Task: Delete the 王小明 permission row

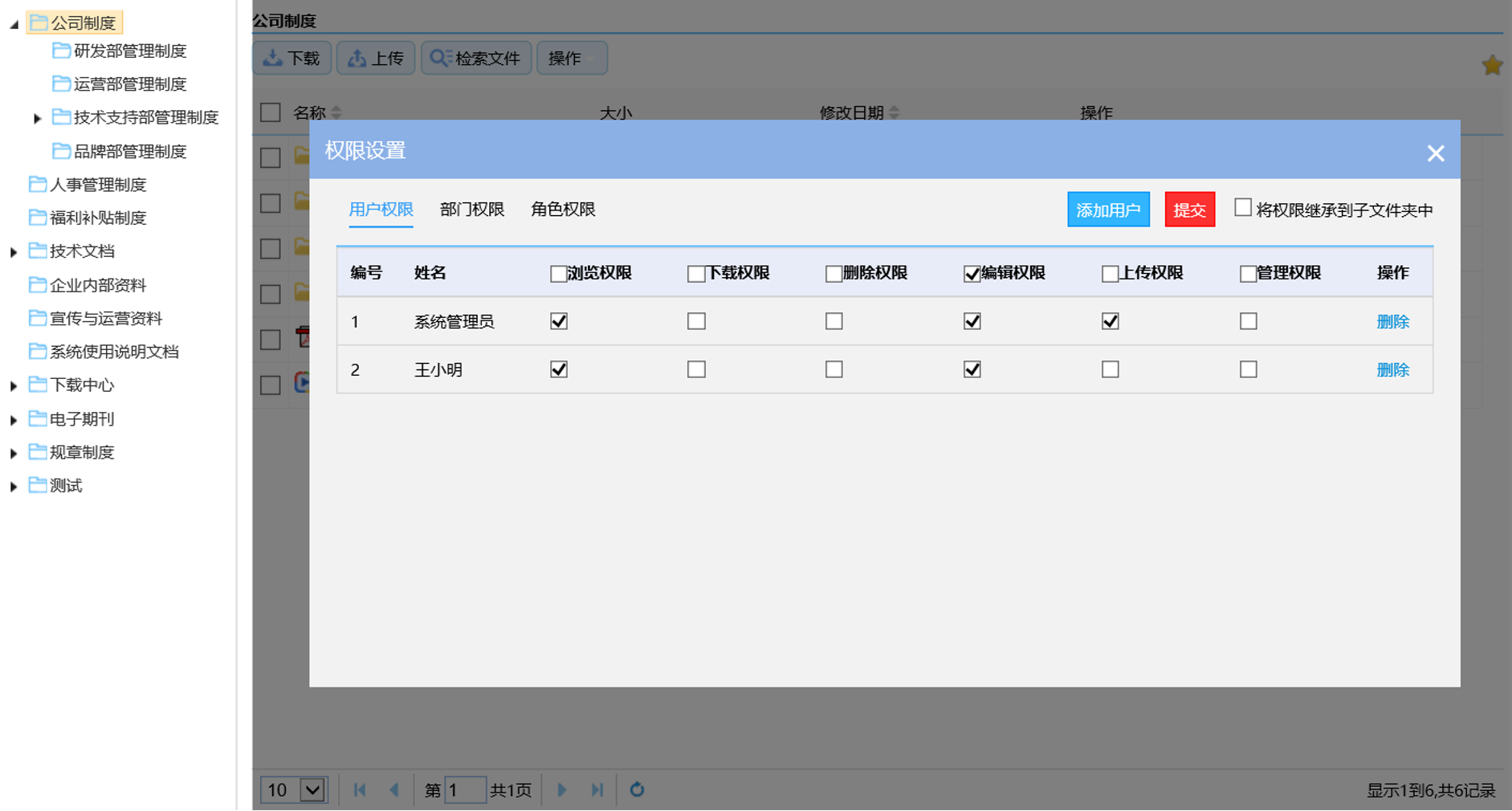Action: 1392,369
